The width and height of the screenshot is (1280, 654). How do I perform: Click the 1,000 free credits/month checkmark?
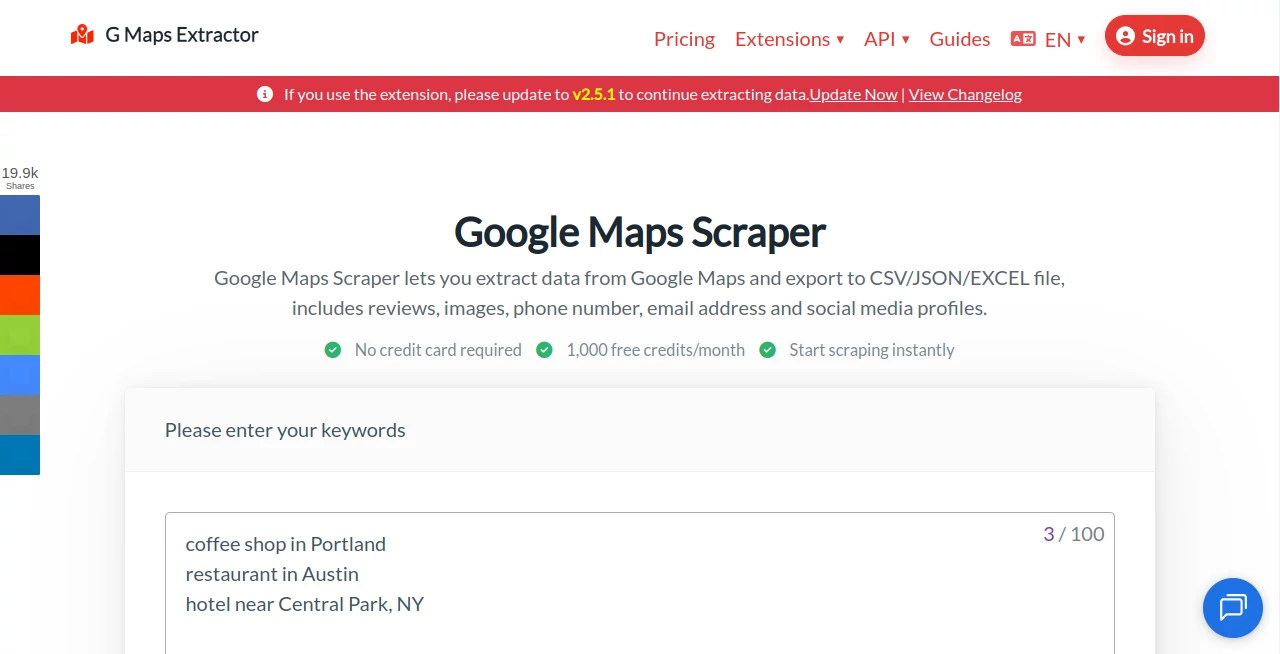coord(545,350)
